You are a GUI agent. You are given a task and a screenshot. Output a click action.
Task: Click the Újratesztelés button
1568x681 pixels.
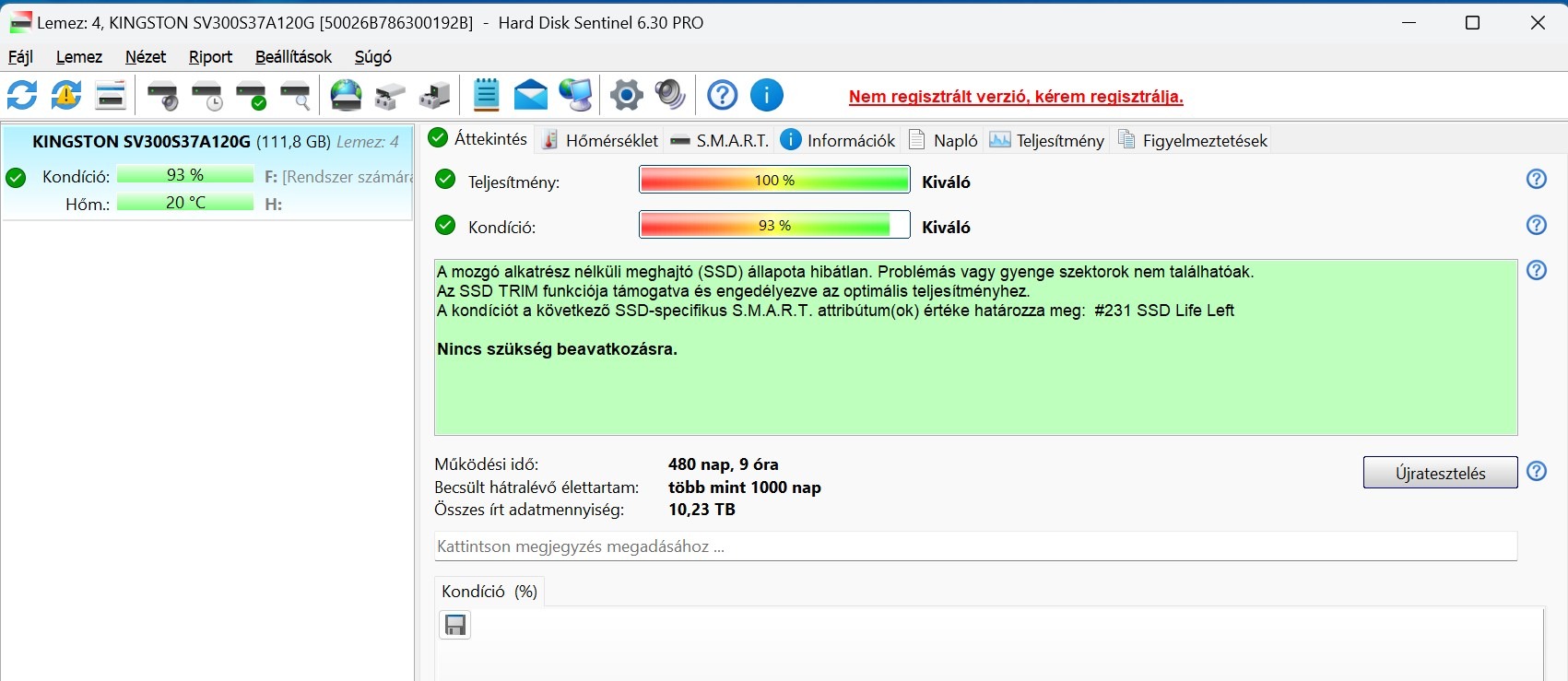1440,473
